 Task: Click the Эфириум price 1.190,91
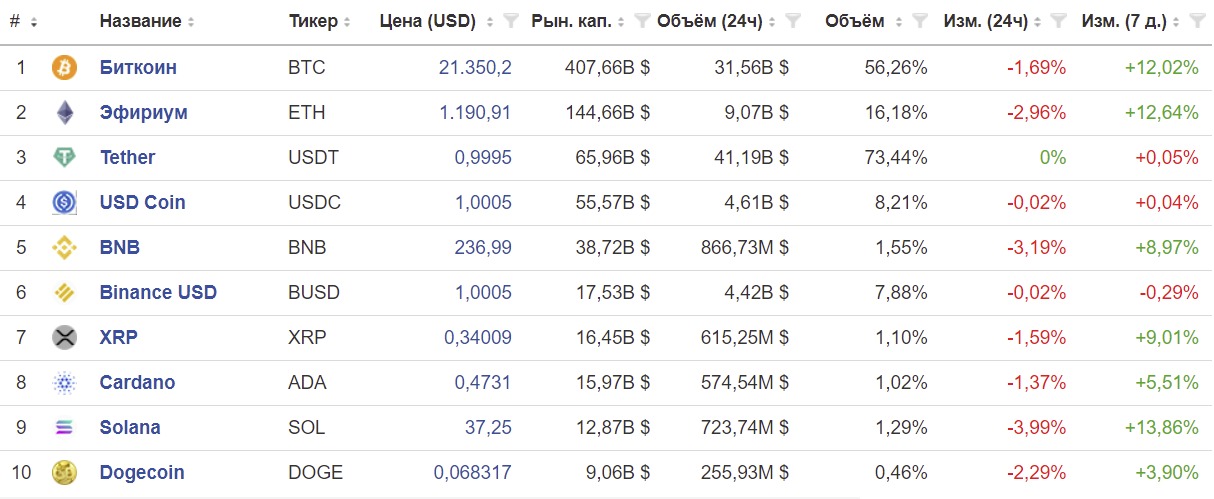475,112
